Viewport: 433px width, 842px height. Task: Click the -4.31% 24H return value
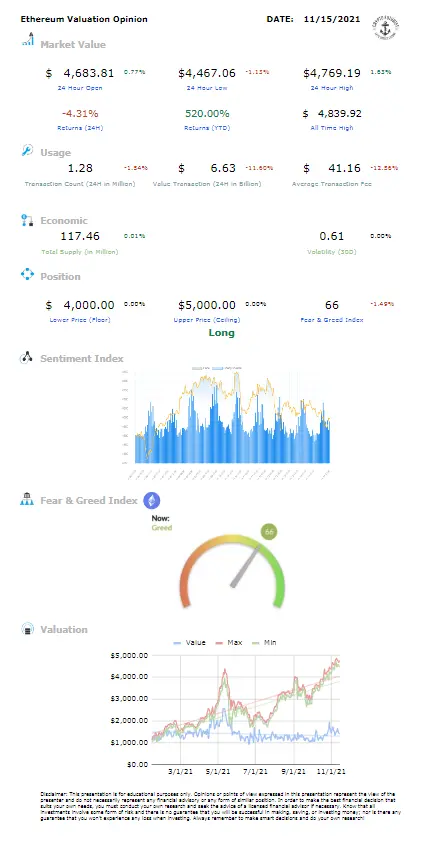click(x=80, y=113)
